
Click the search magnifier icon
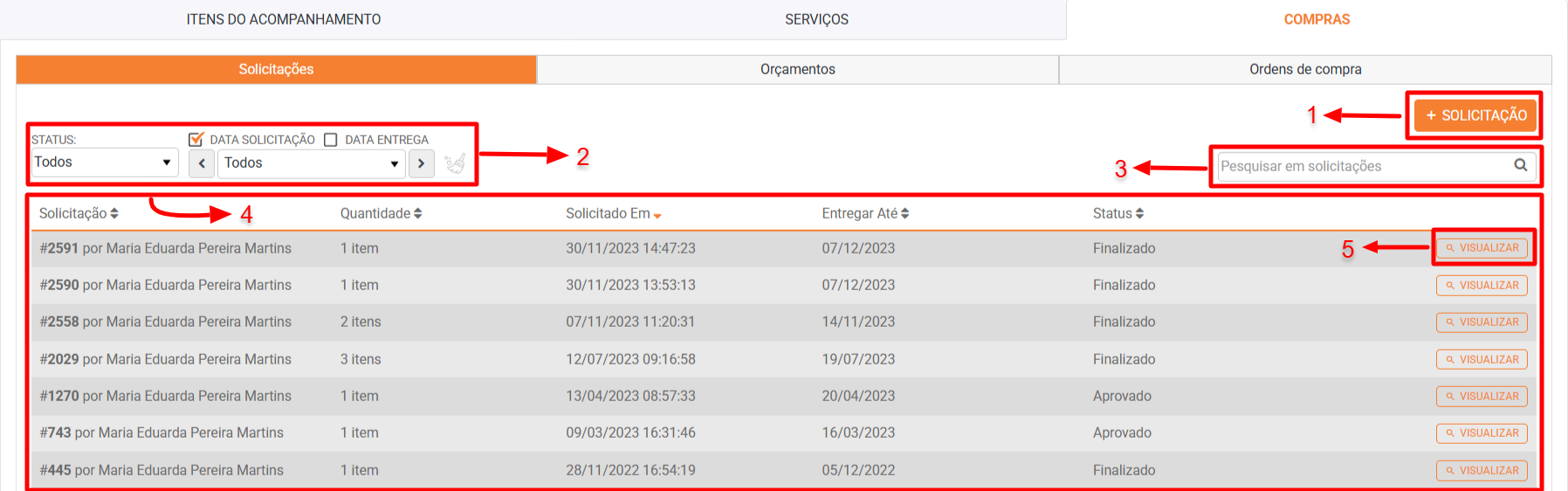[x=1520, y=165]
